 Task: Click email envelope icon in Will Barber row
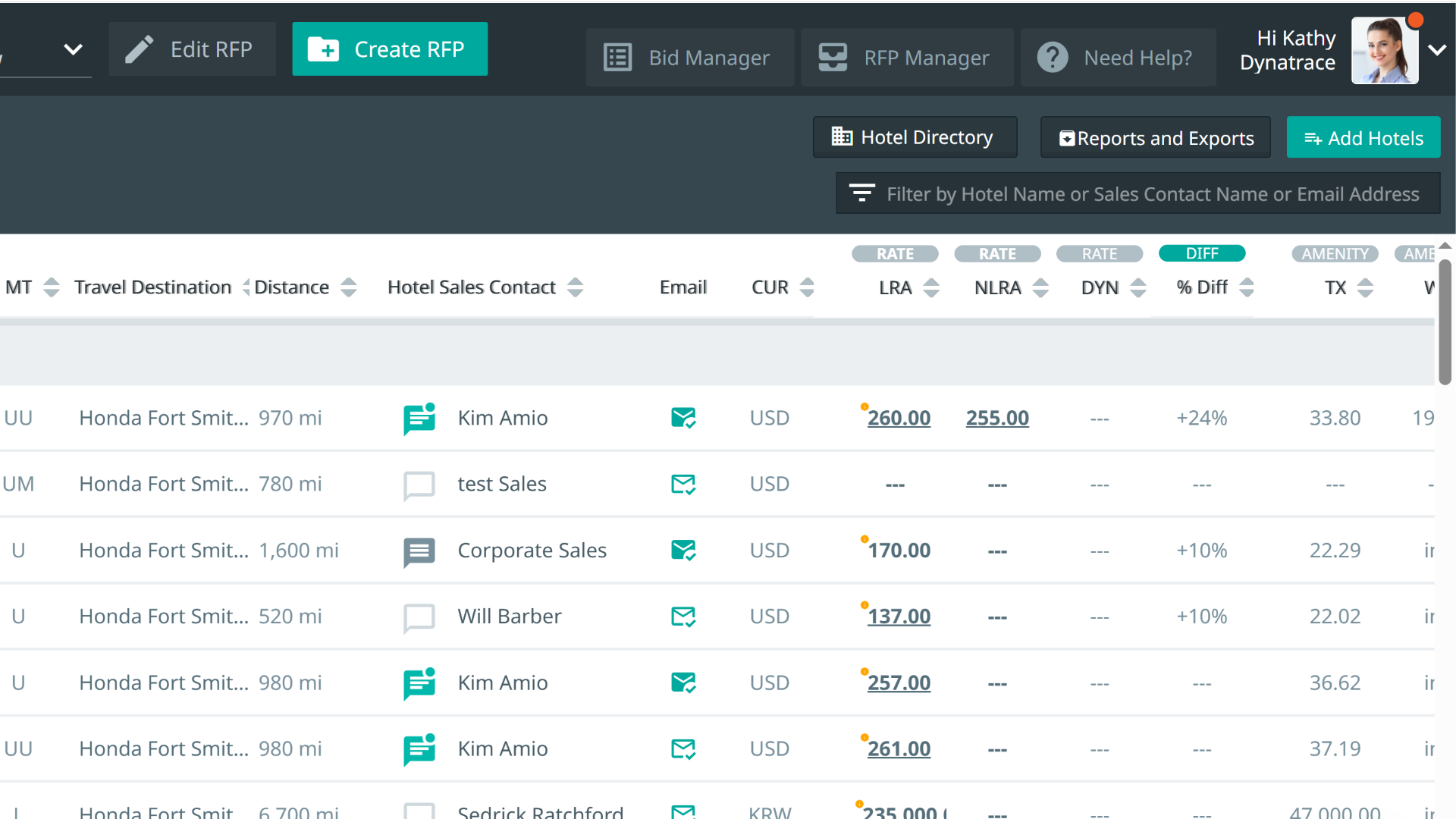[683, 617]
